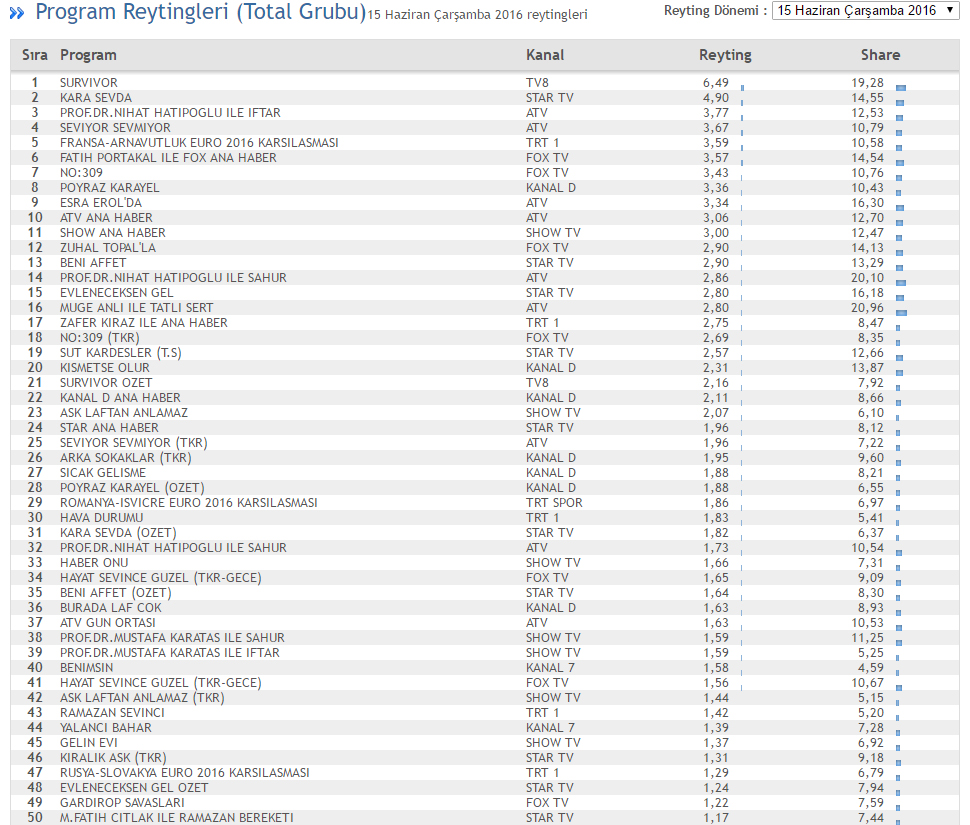The width and height of the screenshot is (970, 825).
Task: Click GELIN EVI program name
Action: pyautogui.click(x=88, y=743)
